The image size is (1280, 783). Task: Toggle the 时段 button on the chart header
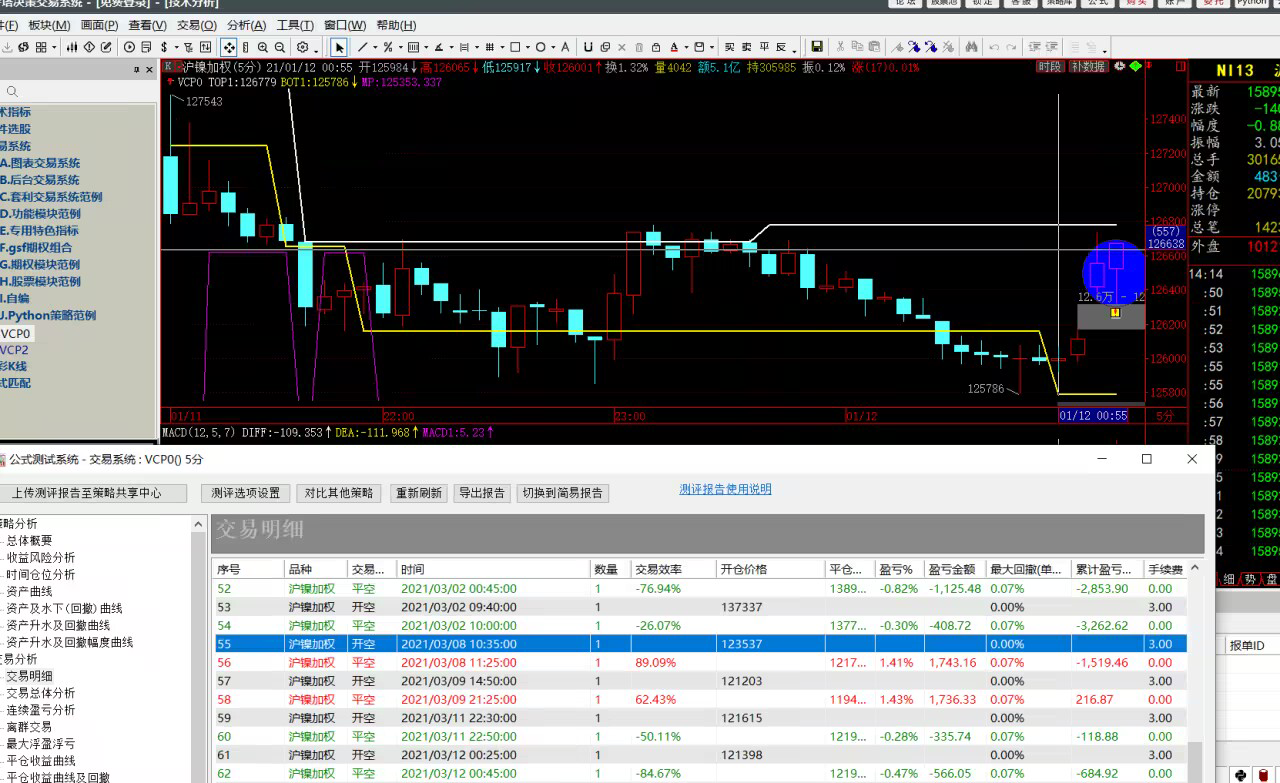[x=1049, y=67]
